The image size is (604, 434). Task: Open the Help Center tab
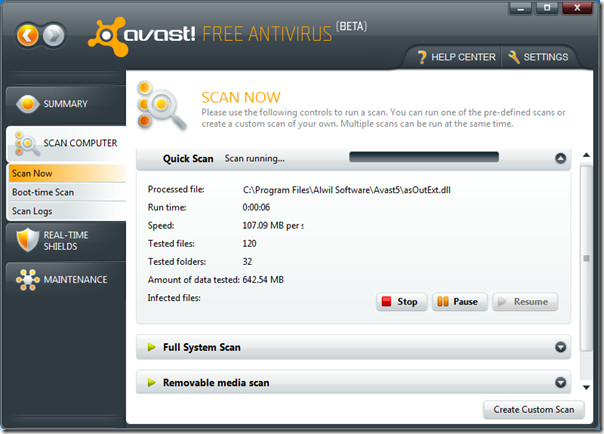click(x=456, y=57)
